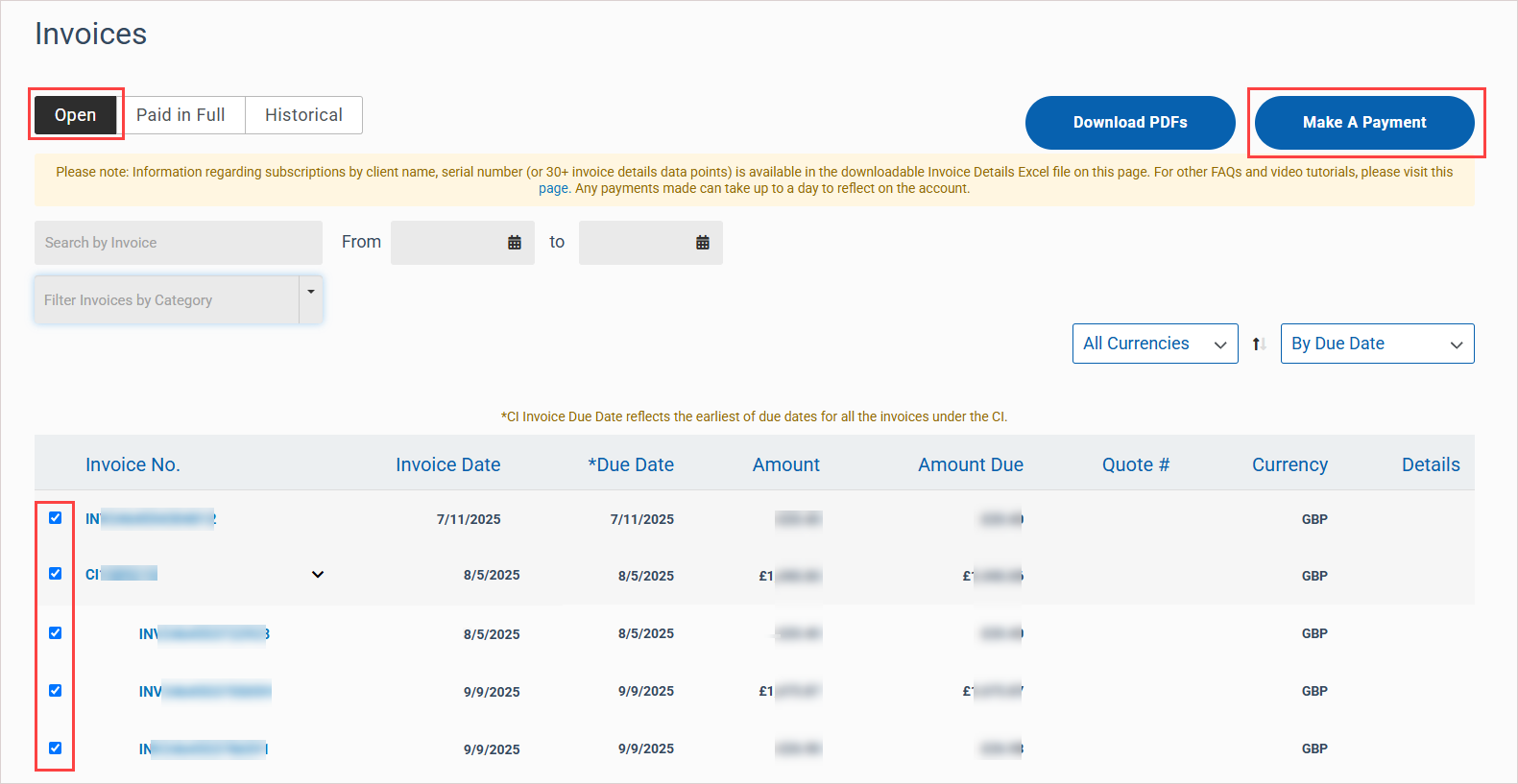Switch to the Paid in Full tab
1518x784 pixels.
[x=181, y=115]
